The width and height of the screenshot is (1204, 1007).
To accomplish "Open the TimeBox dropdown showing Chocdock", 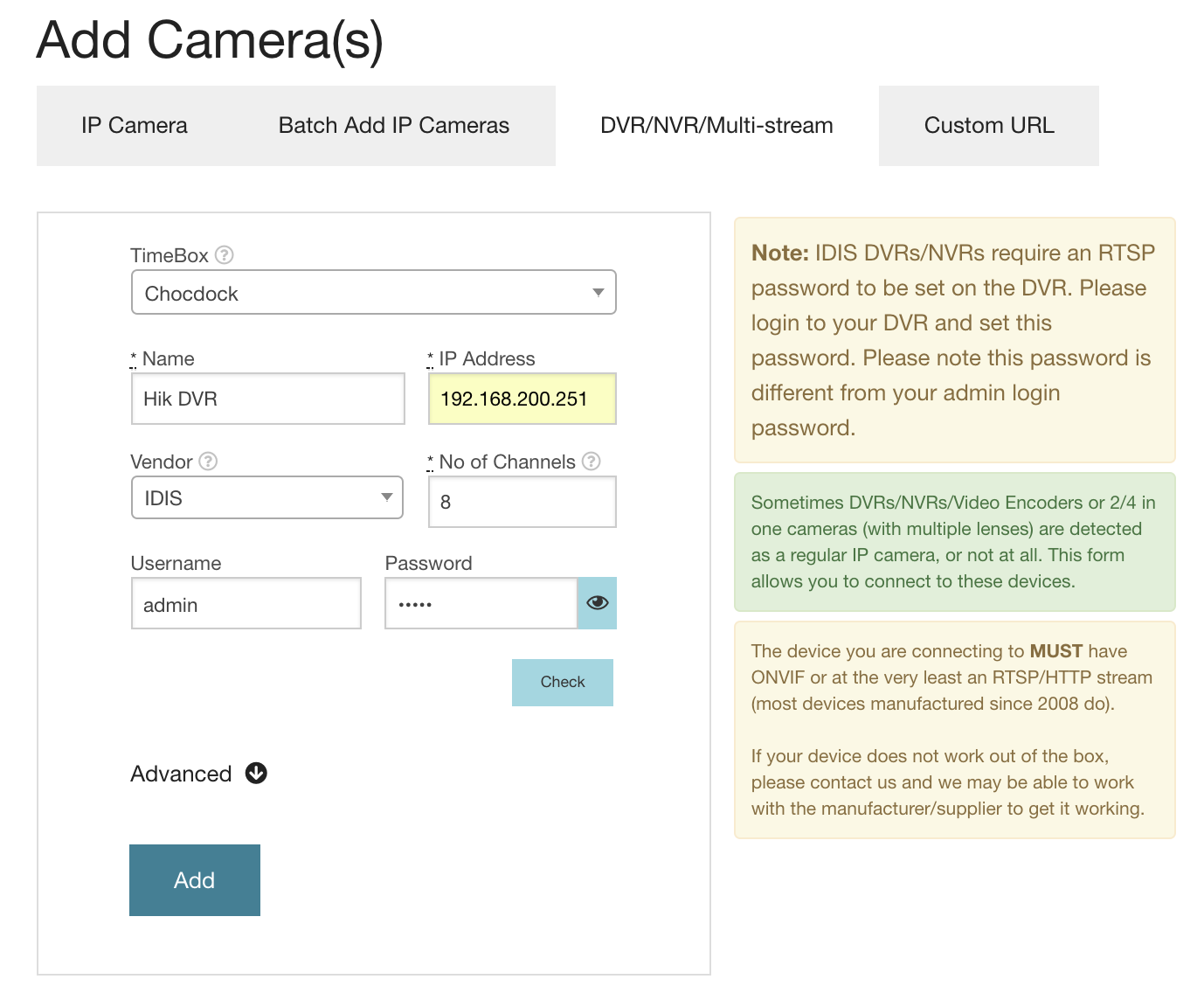I will point(373,293).
